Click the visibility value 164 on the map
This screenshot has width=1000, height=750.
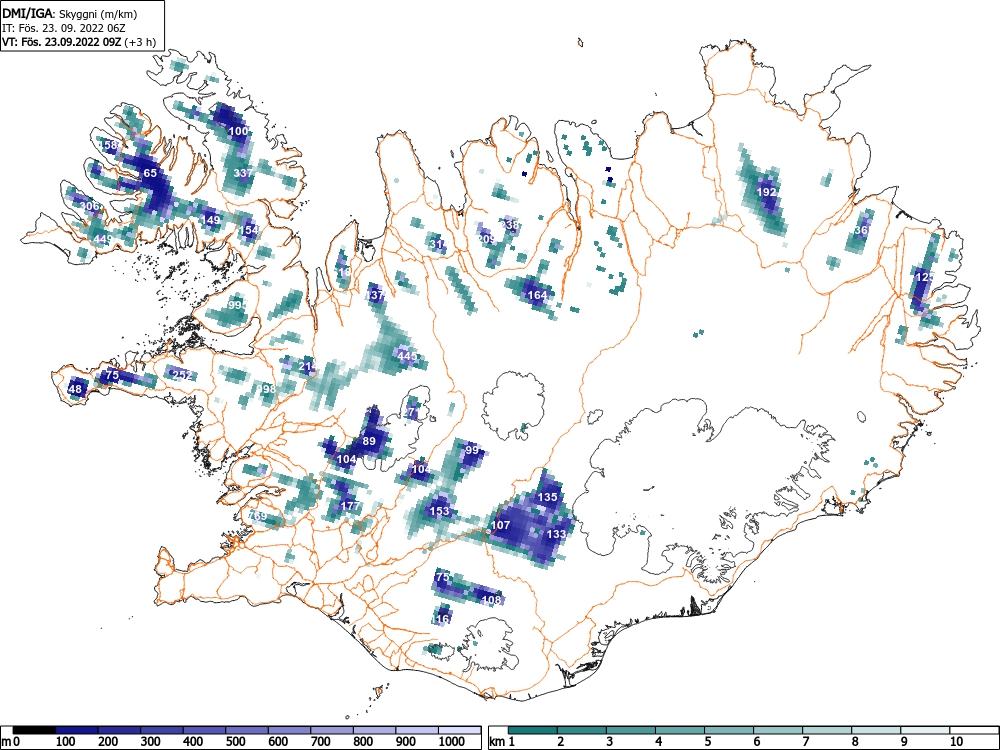[x=538, y=295]
